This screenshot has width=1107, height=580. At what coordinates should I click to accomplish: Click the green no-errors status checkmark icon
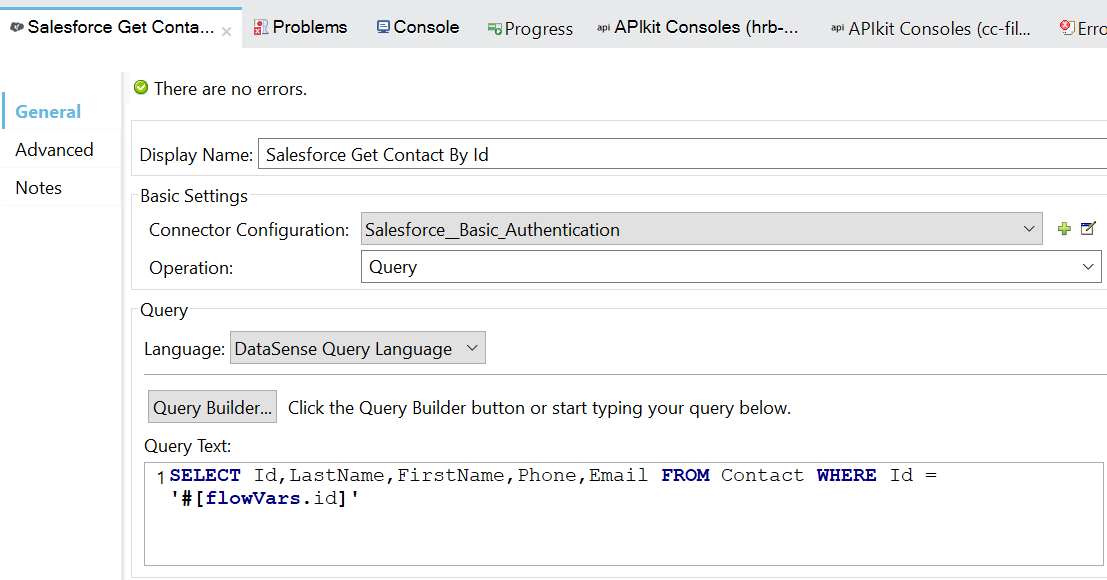pyautogui.click(x=141, y=88)
